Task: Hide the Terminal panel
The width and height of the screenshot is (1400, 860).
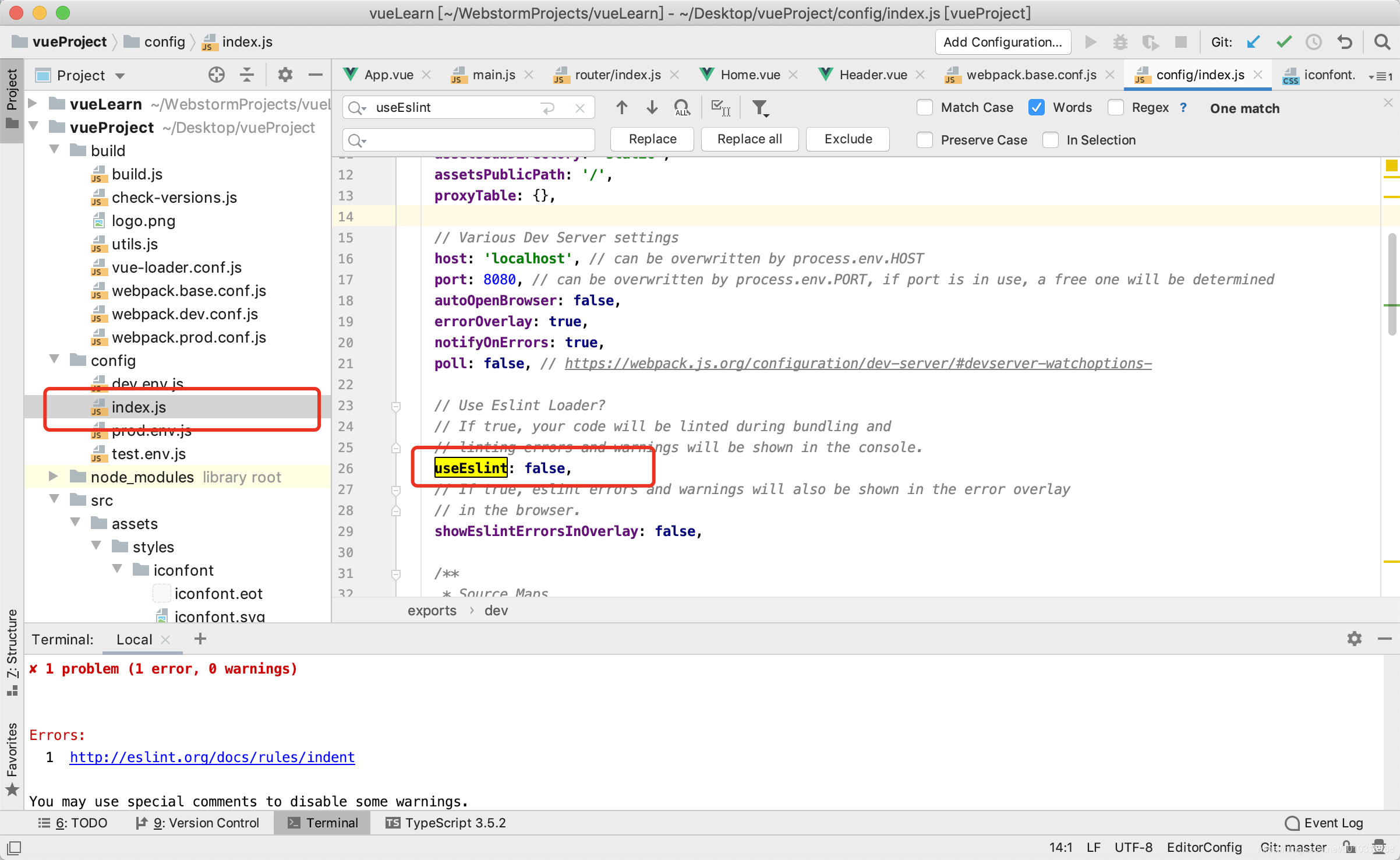Action: pos(1385,639)
